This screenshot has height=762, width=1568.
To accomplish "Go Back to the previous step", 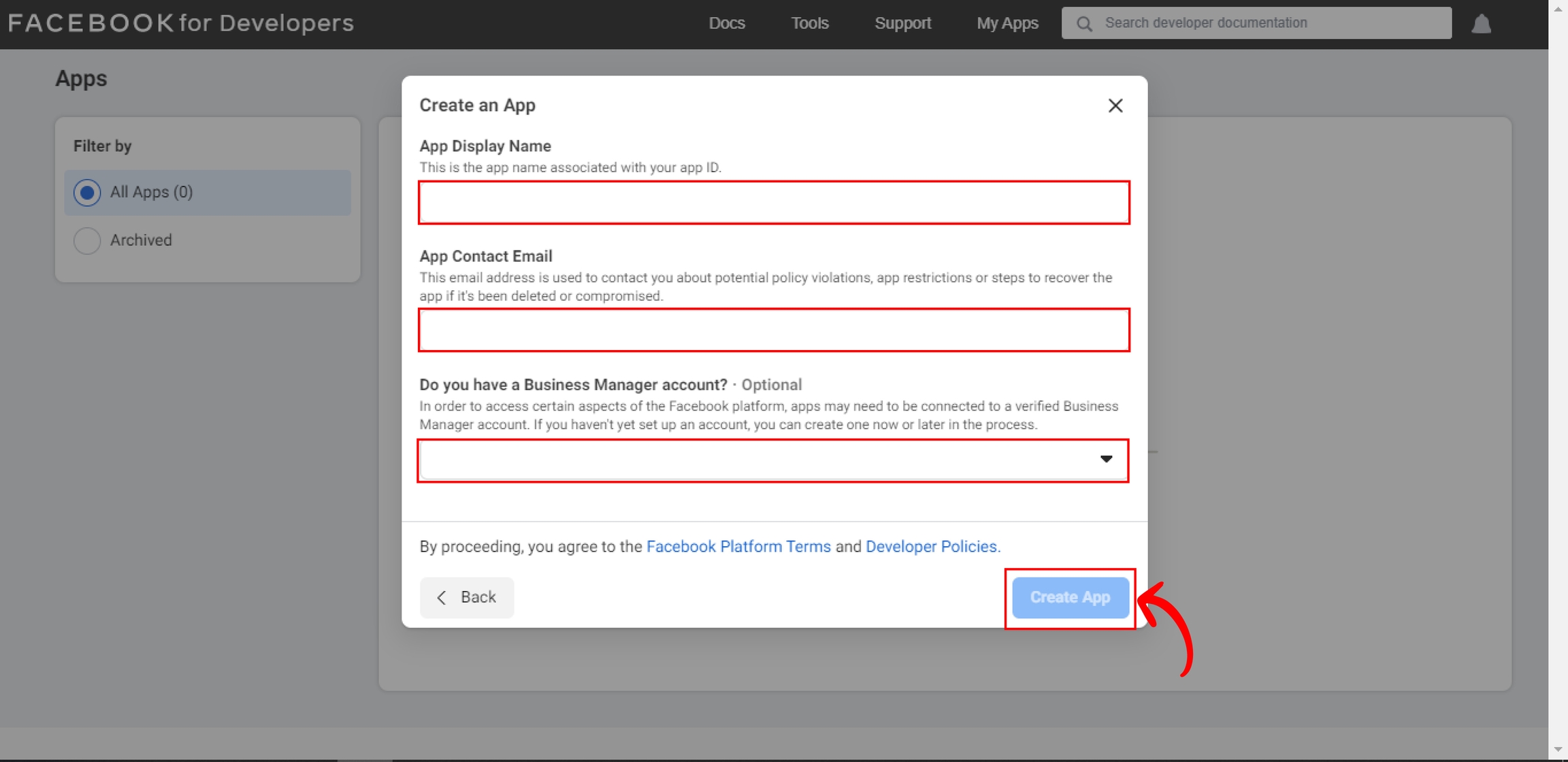I will click(x=467, y=597).
